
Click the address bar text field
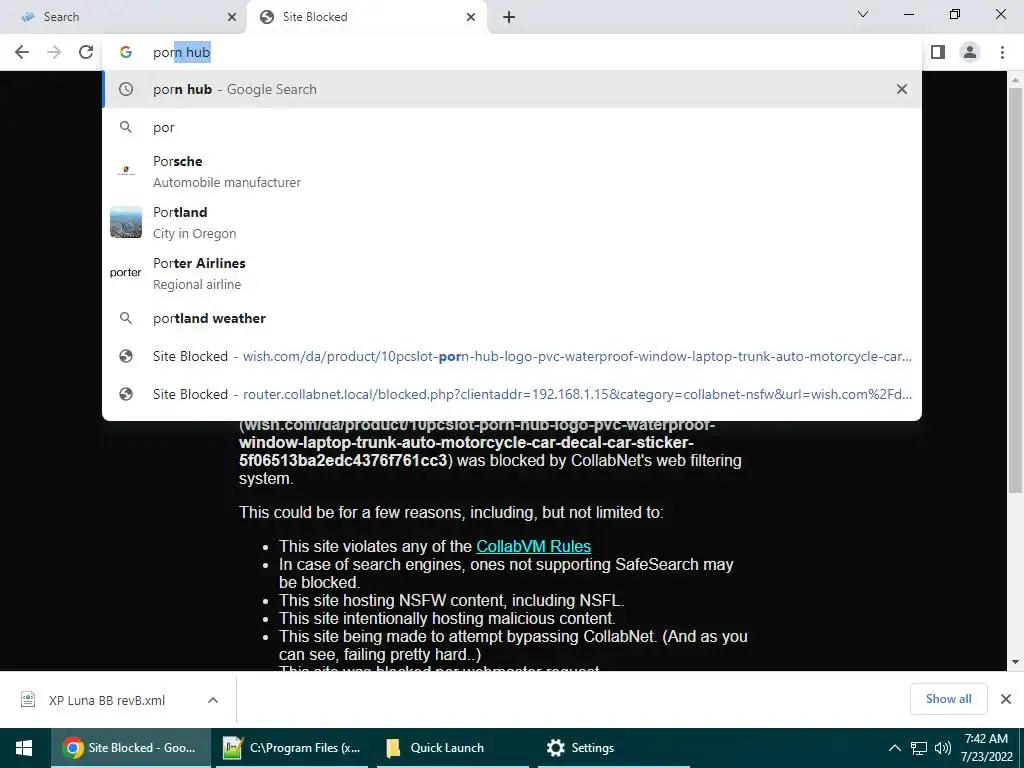512,52
